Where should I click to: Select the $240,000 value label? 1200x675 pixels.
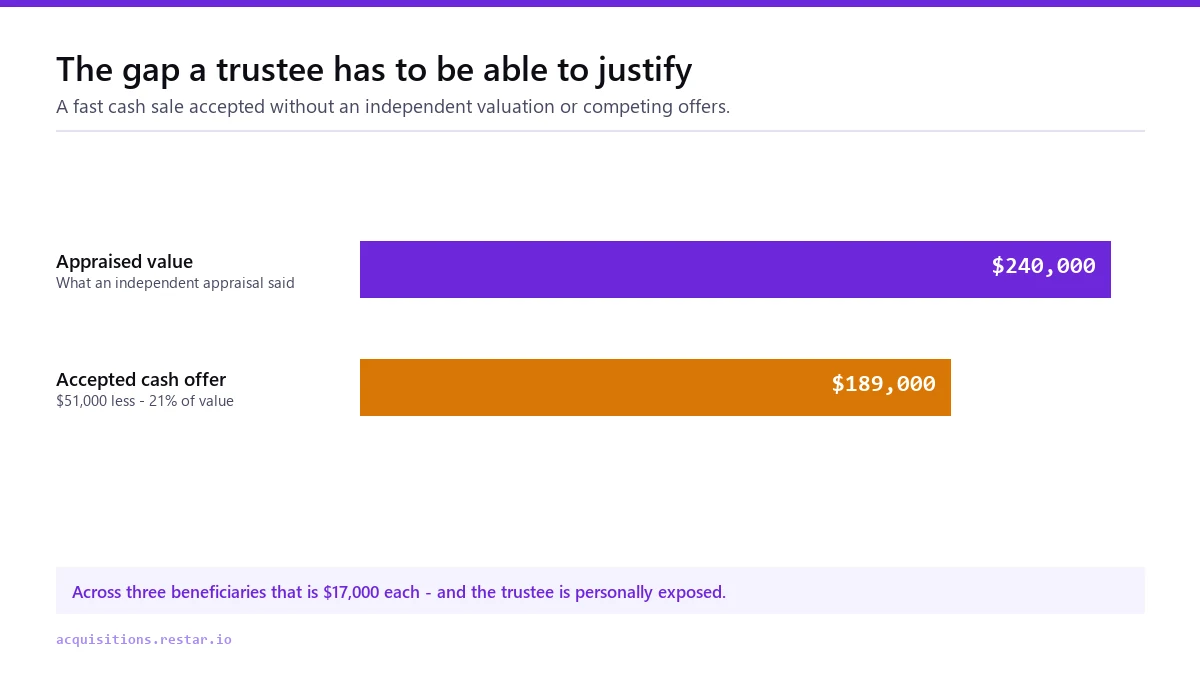click(x=1043, y=266)
